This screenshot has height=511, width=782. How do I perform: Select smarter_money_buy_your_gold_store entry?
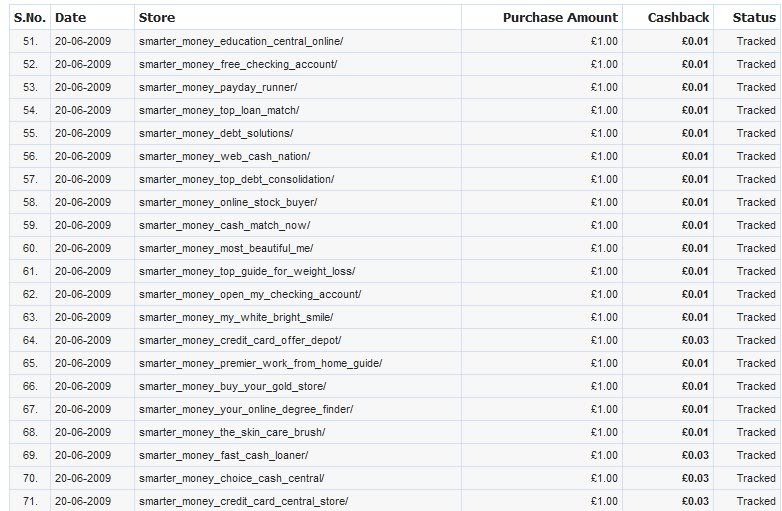[x=232, y=386]
